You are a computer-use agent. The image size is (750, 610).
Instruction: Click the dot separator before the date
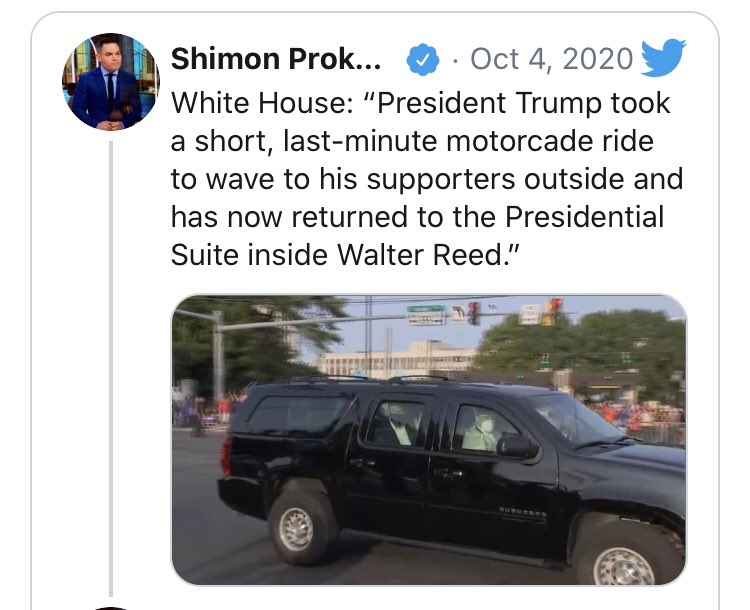(x=455, y=60)
